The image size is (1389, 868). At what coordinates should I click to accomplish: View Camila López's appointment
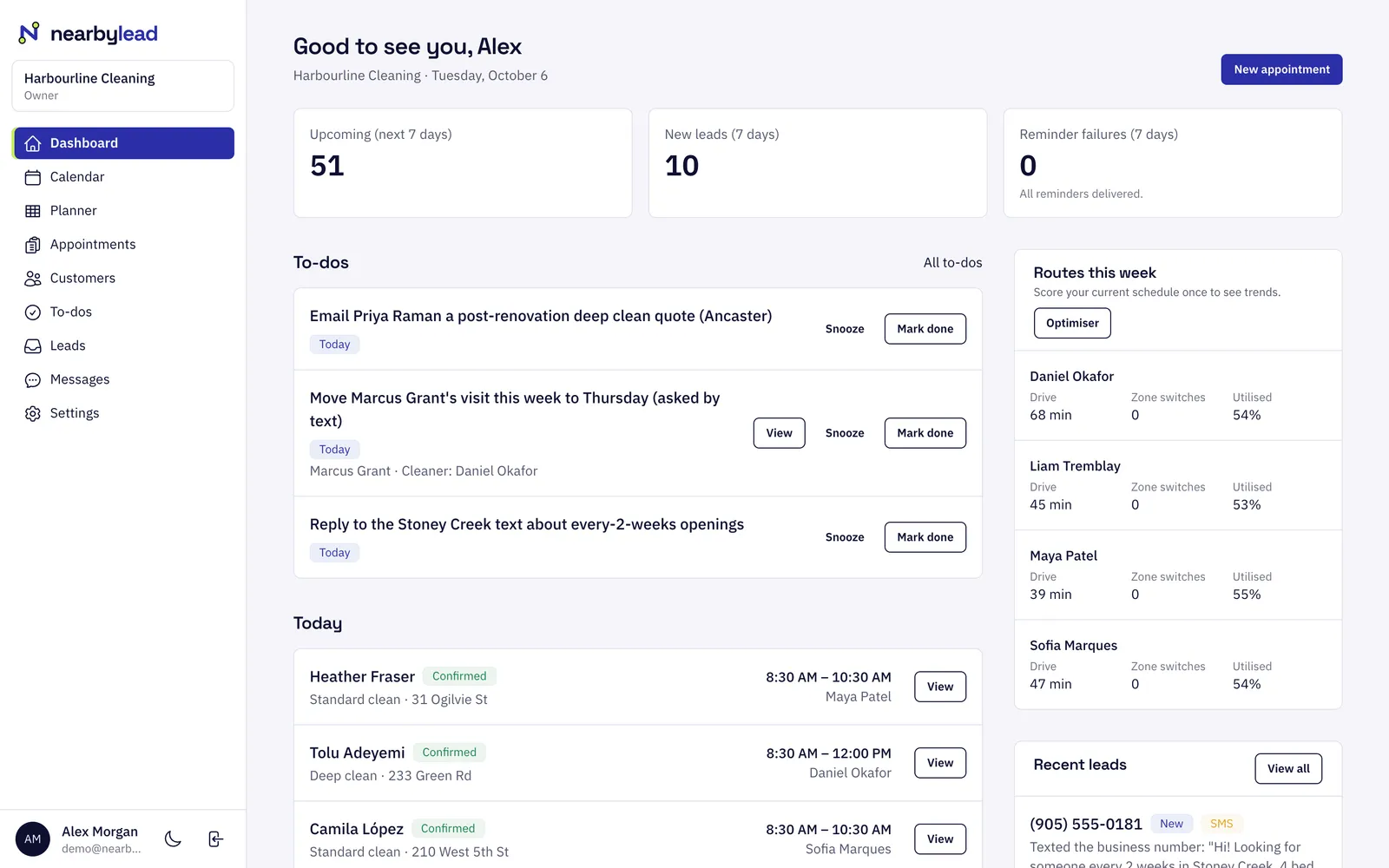click(x=940, y=839)
